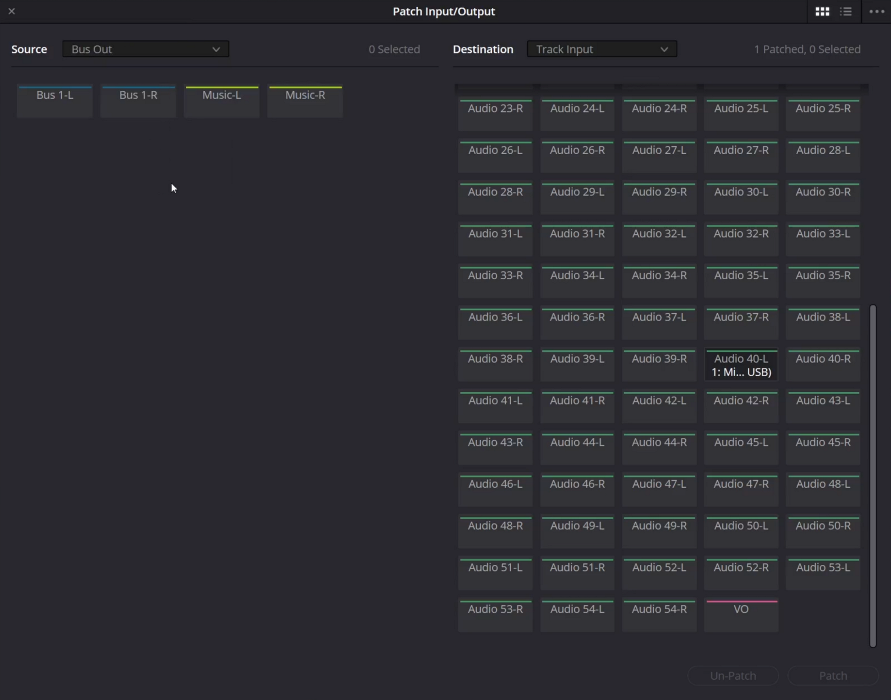
Task: Click the Patch button
Action: tap(833, 676)
